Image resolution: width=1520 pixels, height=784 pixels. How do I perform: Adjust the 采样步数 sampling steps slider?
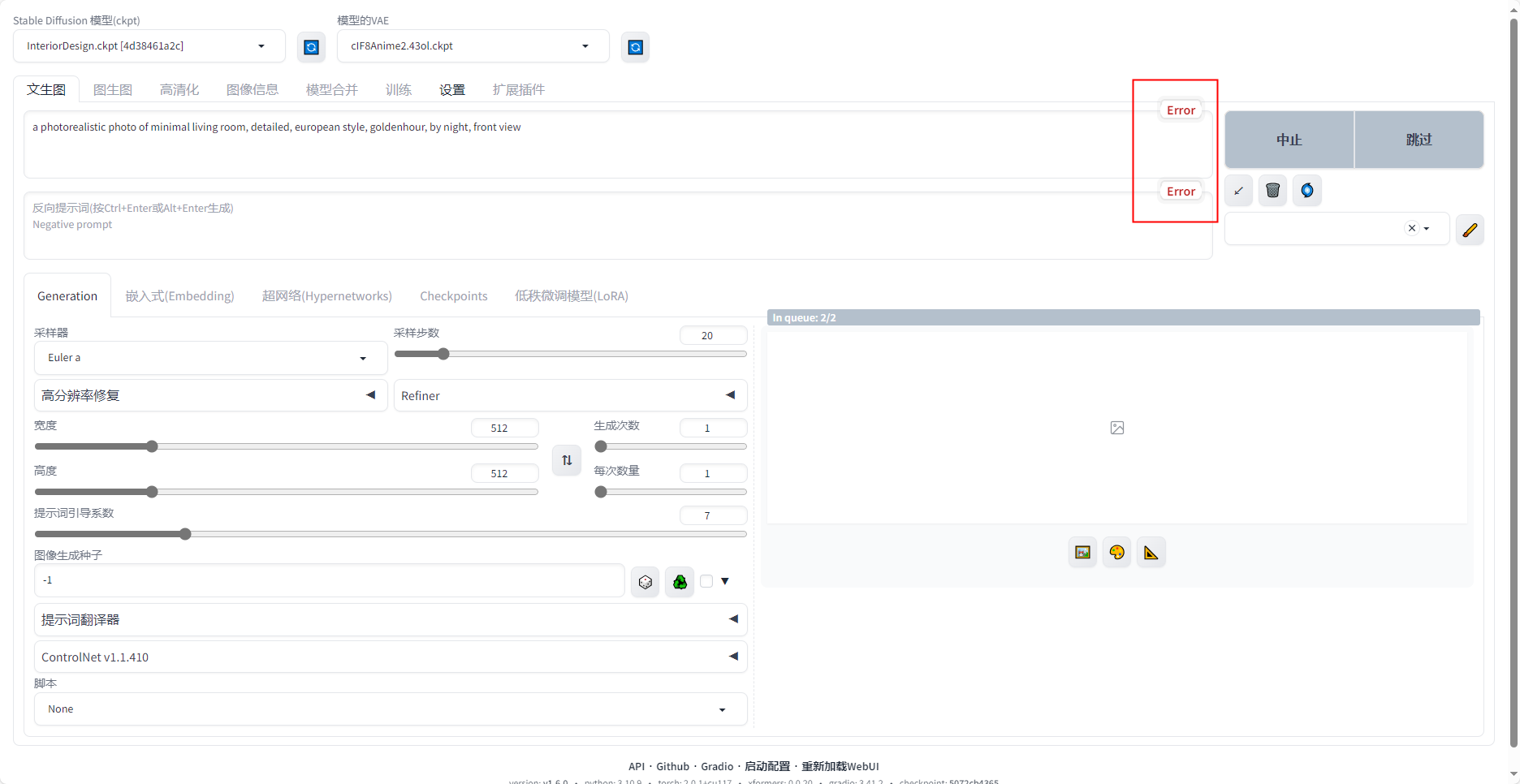[570, 354]
